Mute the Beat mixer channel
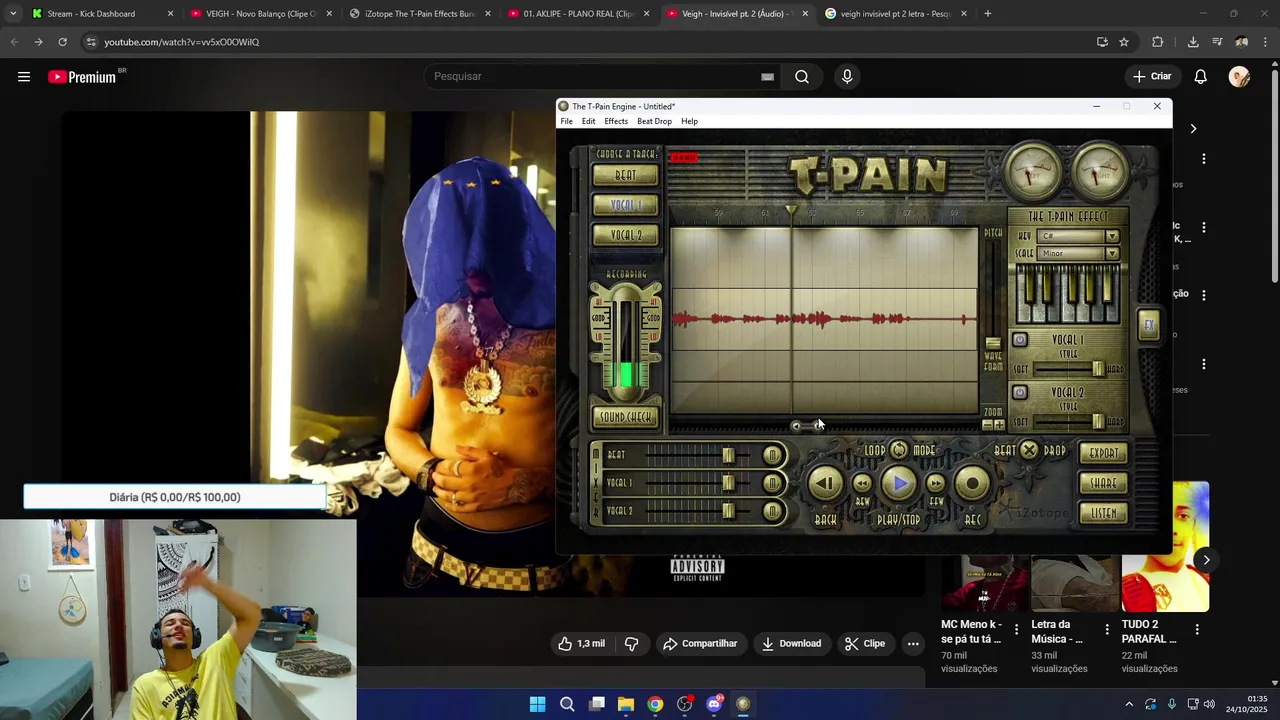Viewport: 1280px width, 720px height. pyautogui.click(x=772, y=455)
